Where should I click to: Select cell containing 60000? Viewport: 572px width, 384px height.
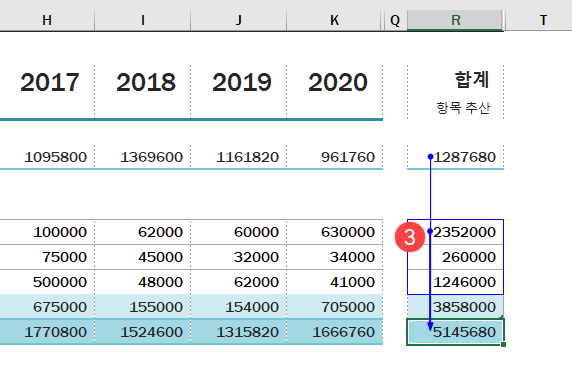tap(239, 232)
